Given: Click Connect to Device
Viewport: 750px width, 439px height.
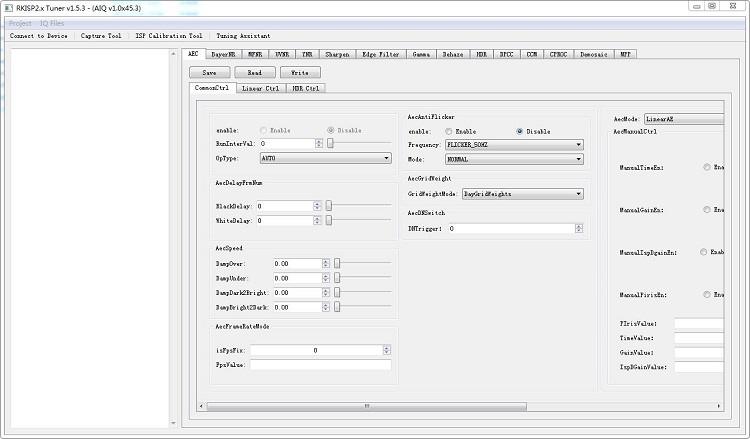Looking at the screenshot, I should coord(38,36).
